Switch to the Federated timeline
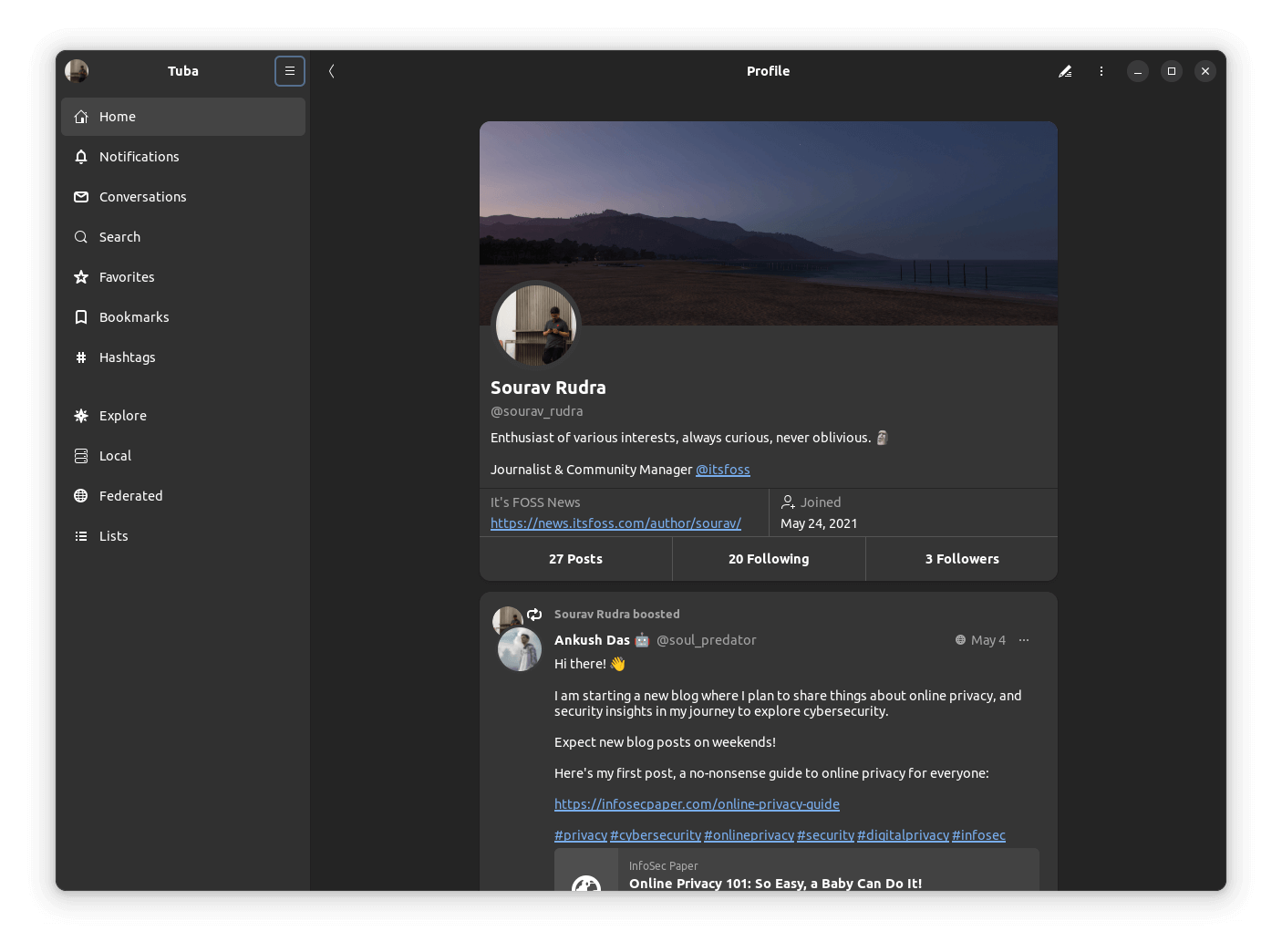Screen dimensions: 1282x952 [x=130, y=495]
